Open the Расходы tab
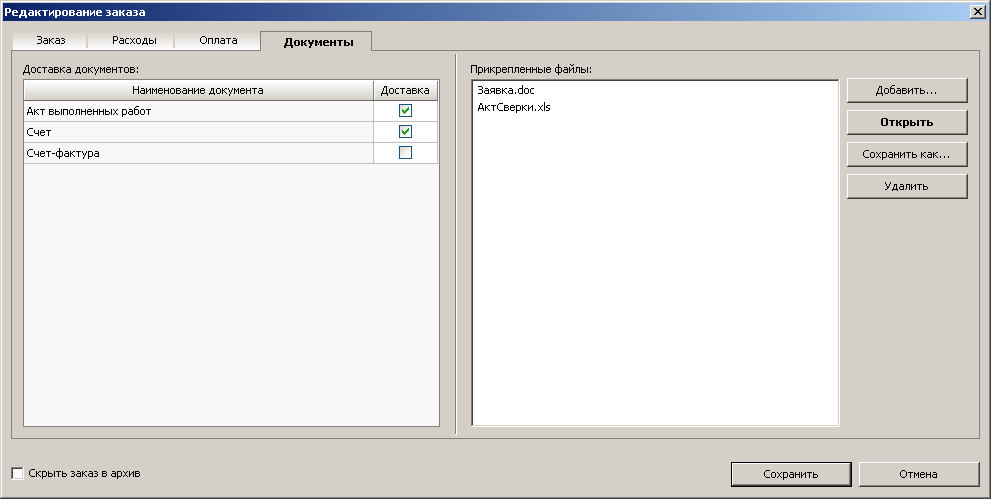This screenshot has height=499, width=991. click(134, 41)
